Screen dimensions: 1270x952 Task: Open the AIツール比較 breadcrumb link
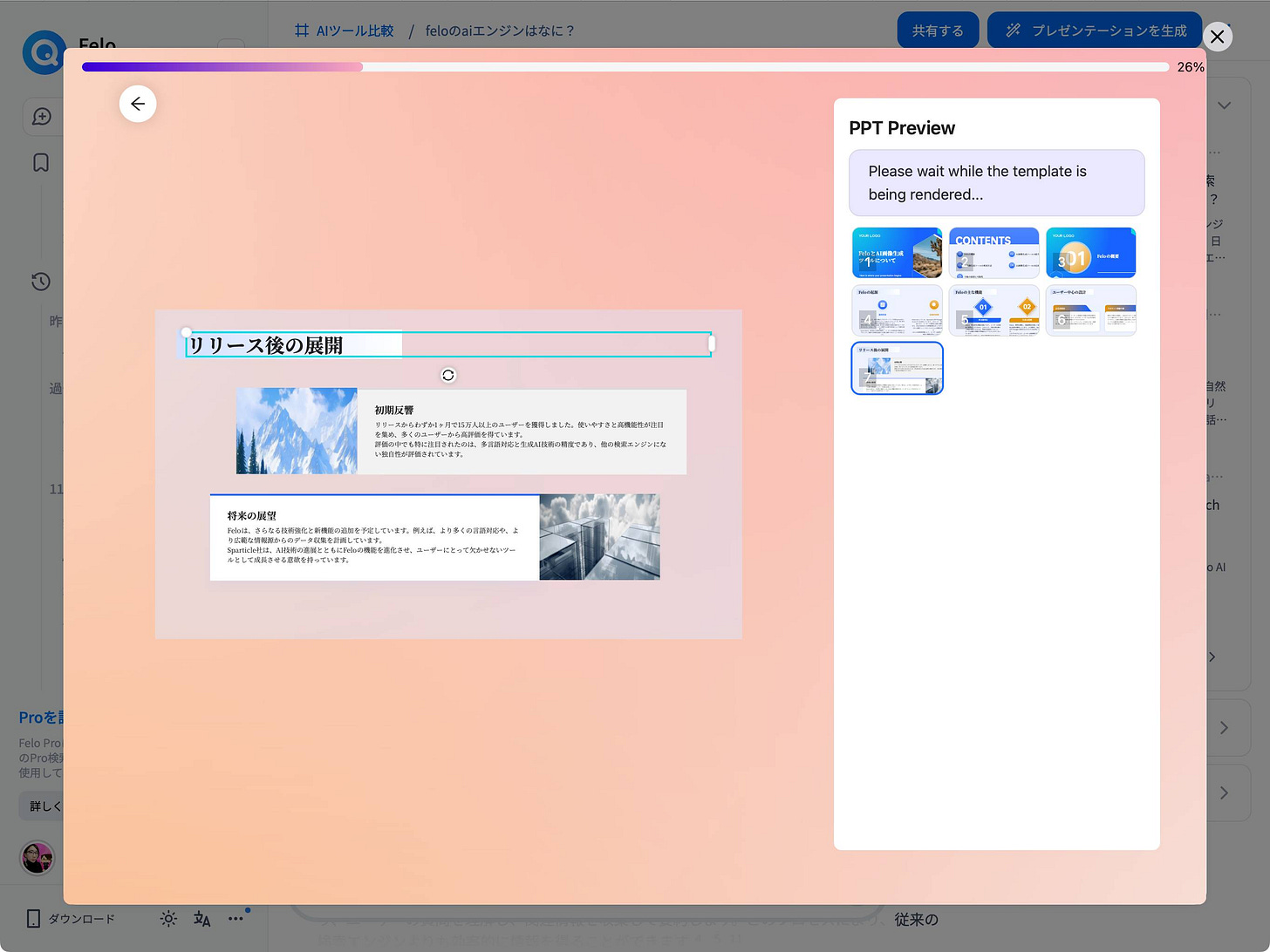click(355, 31)
